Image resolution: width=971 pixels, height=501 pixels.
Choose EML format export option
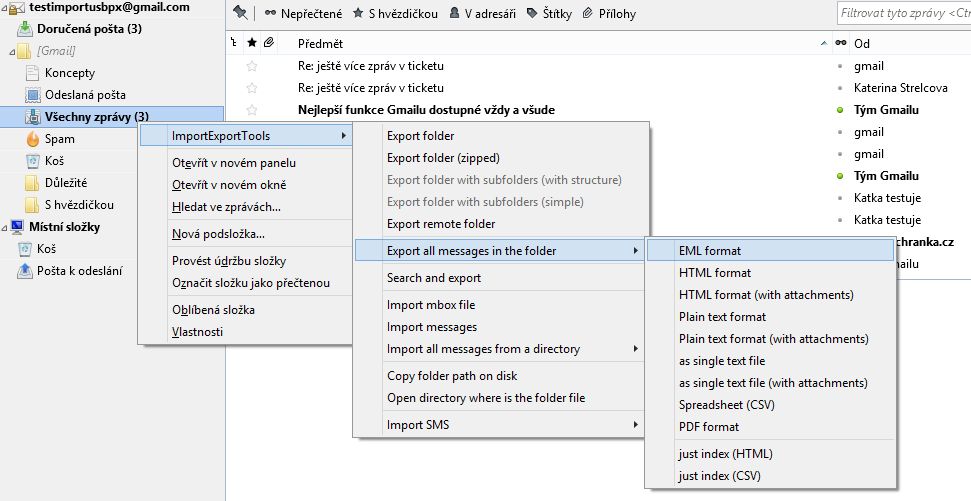(x=710, y=250)
